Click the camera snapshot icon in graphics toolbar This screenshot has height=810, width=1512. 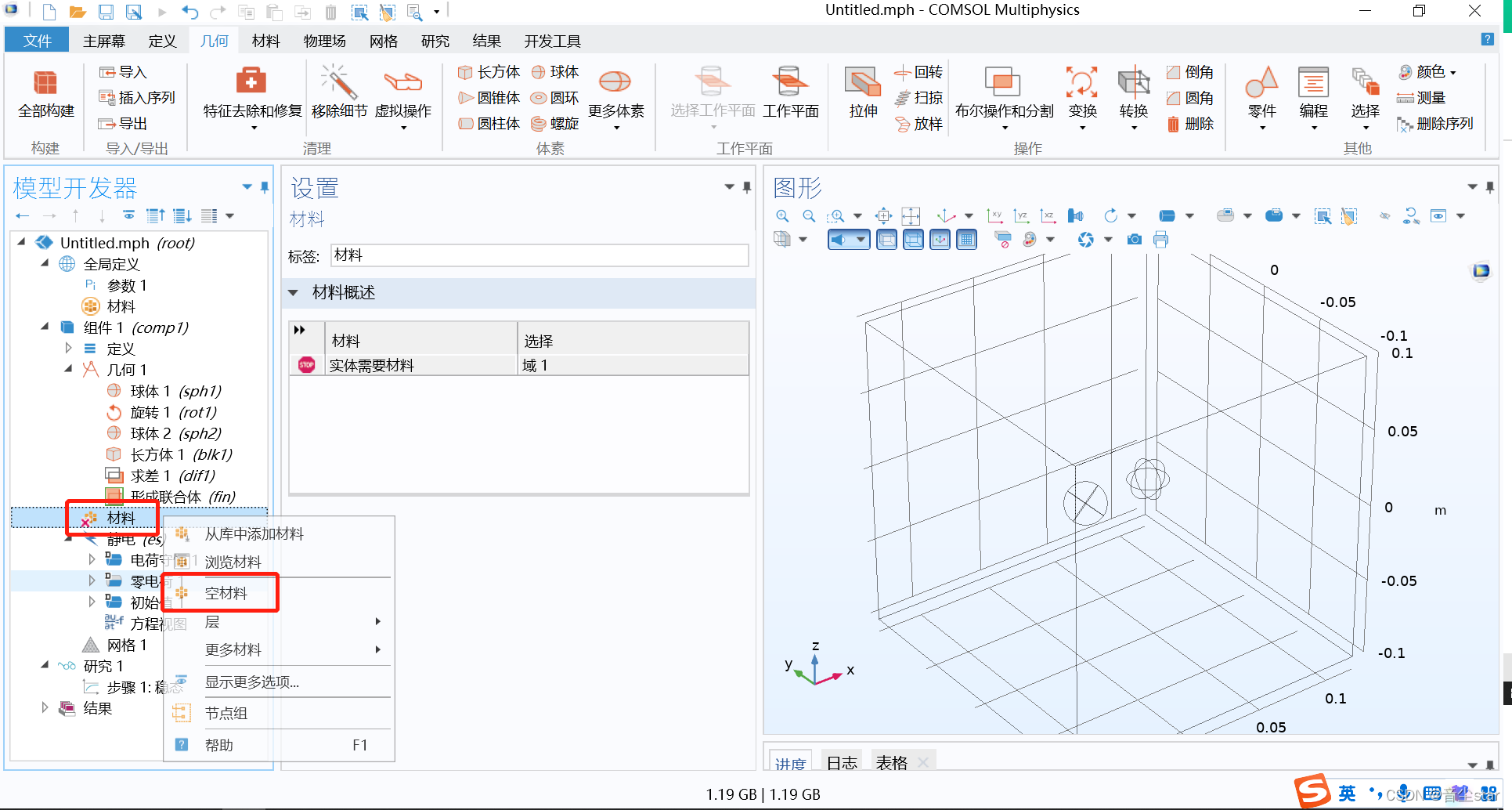(x=1134, y=240)
